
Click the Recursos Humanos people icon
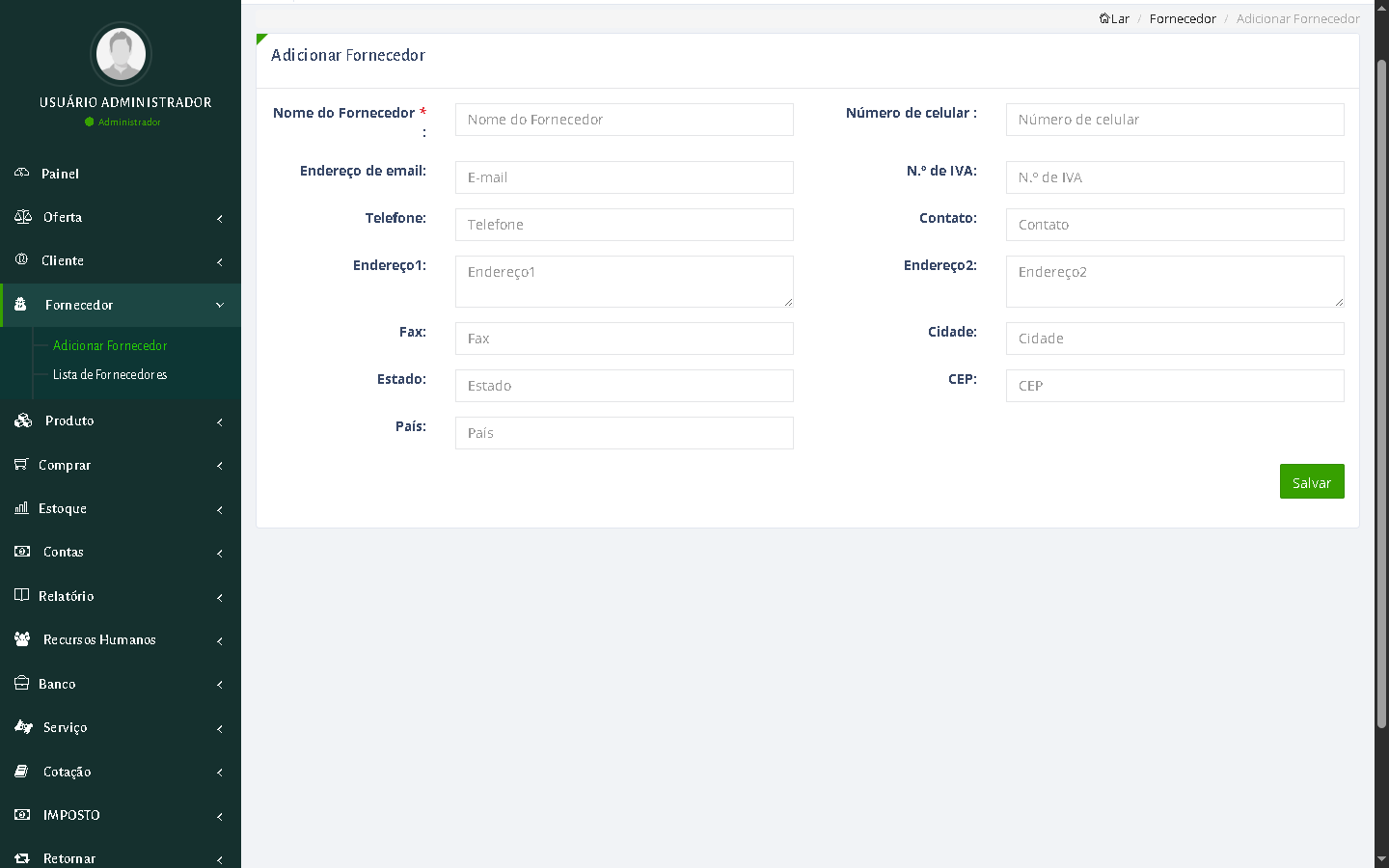[x=22, y=639]
